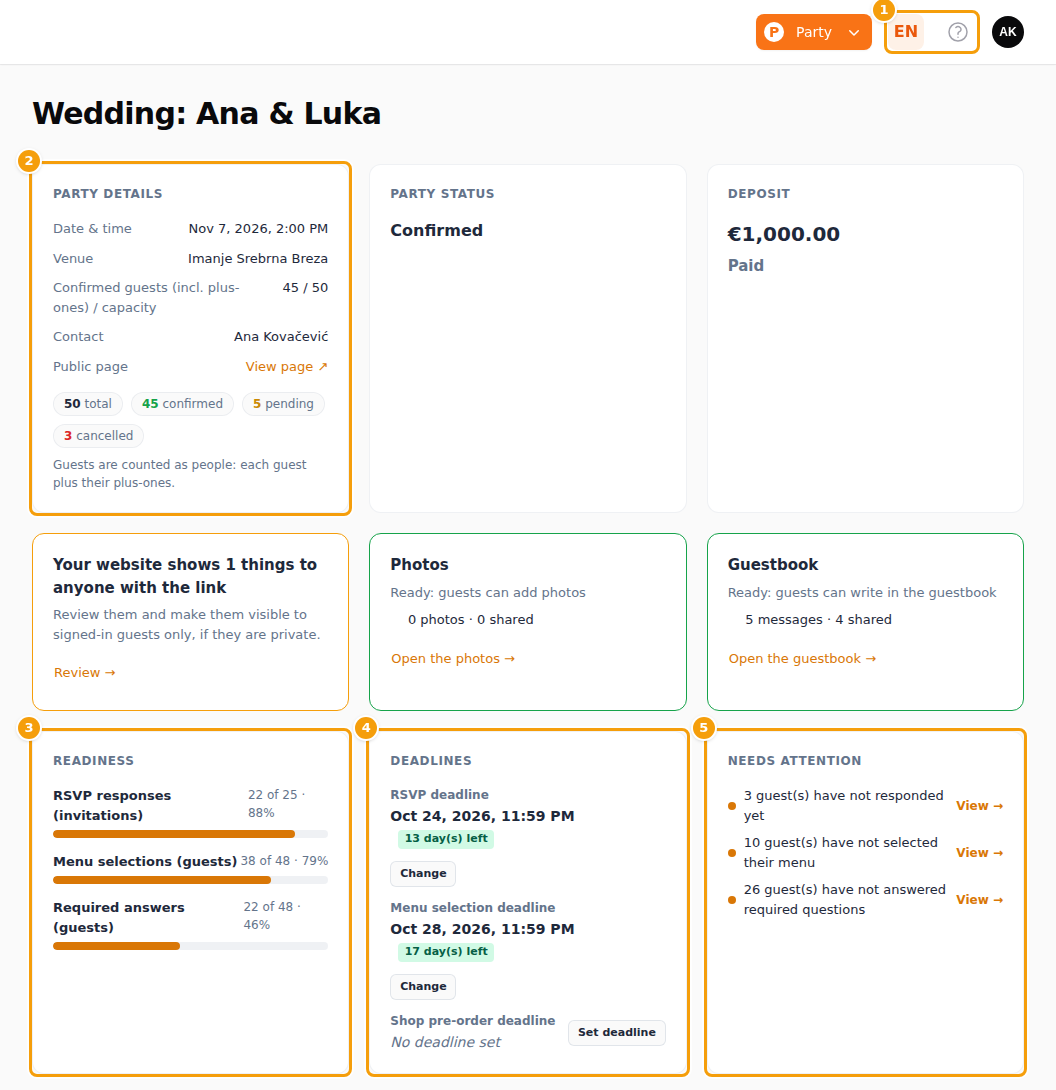This screenshot has width=1056, height=1090.
Task: Click the '0 photos · 0 shared' text
Action: click(x=471, y=619)
